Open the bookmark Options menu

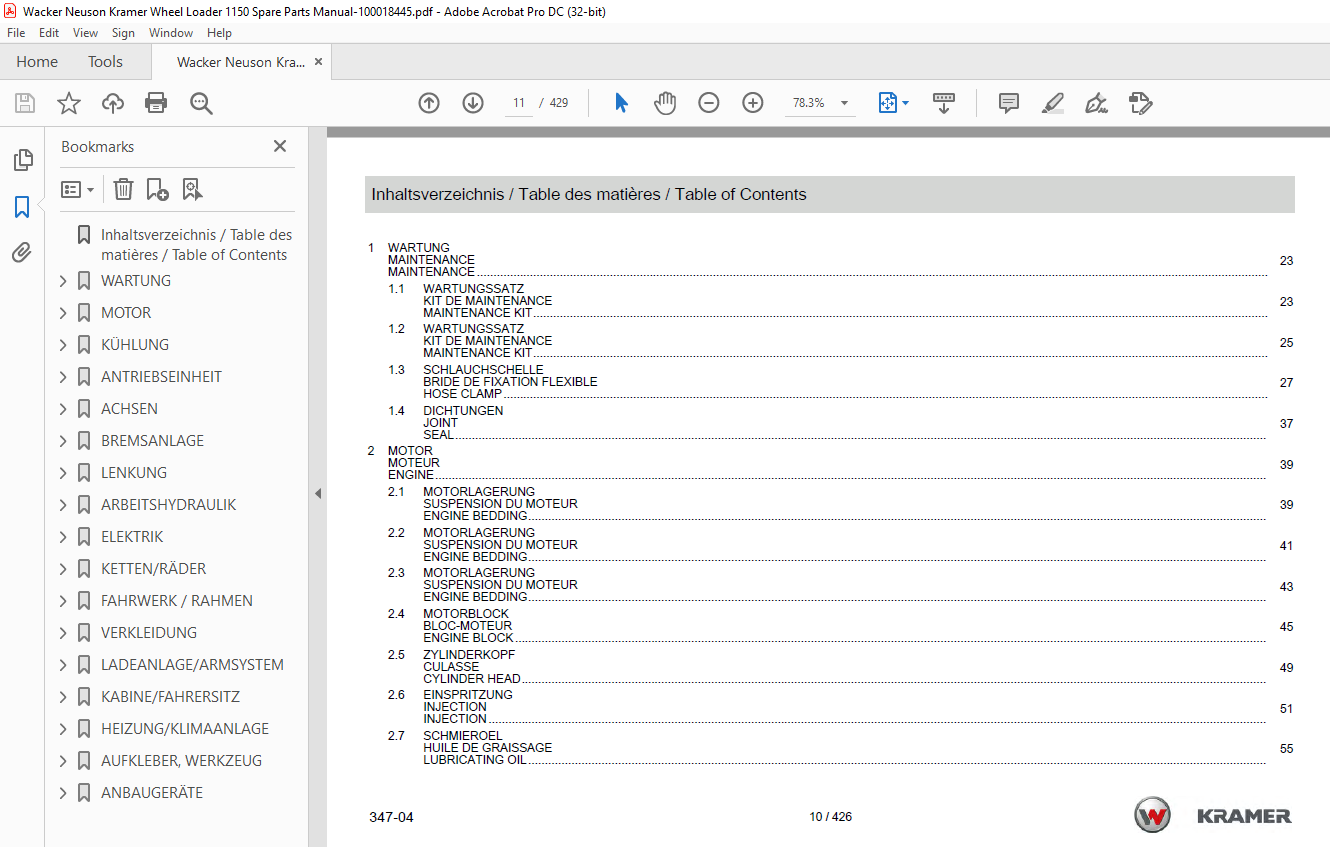click(77, 189)
